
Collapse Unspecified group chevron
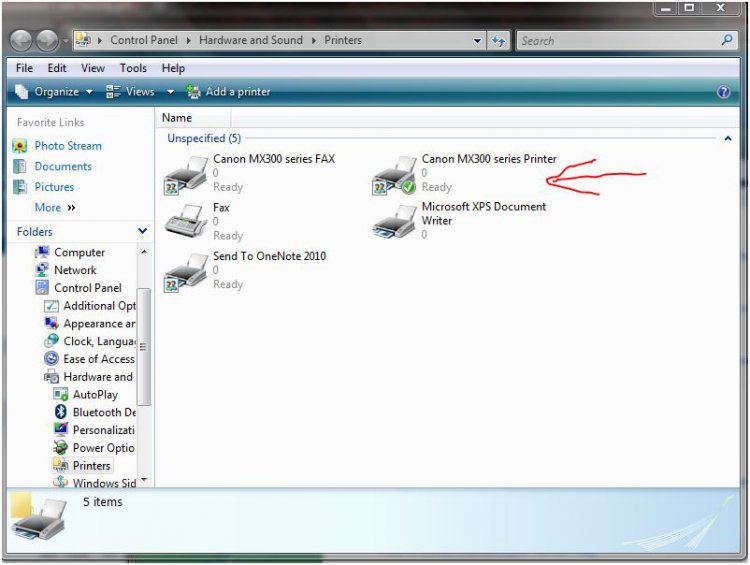pos(728,138)
